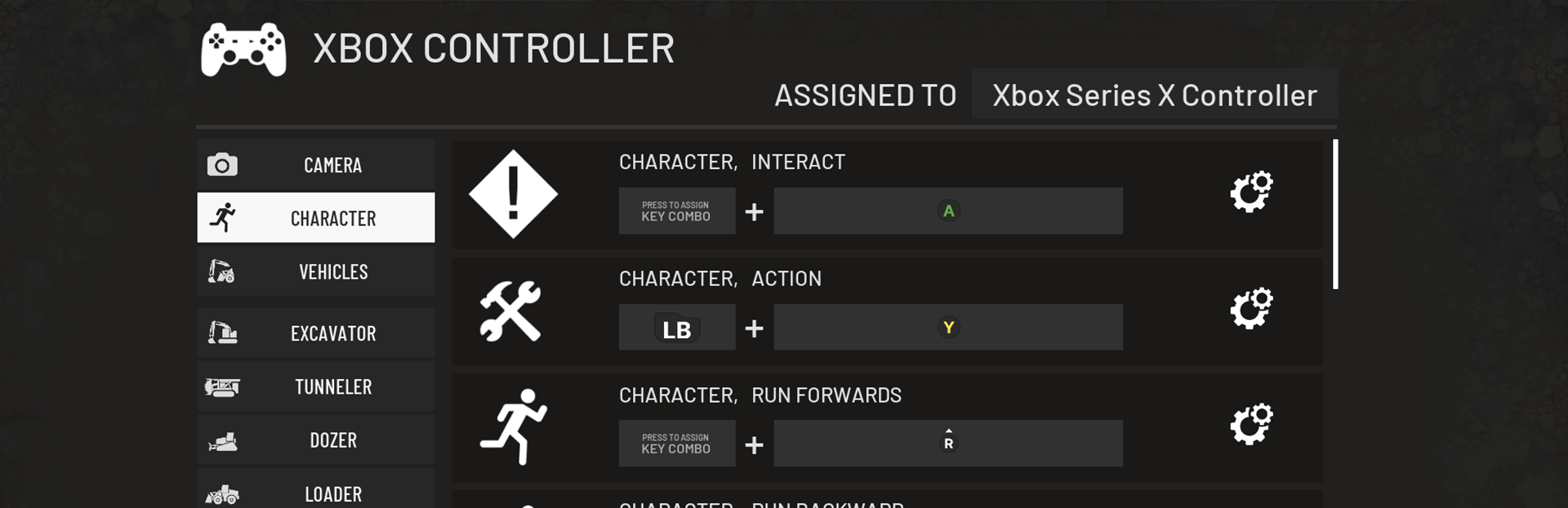Rebind the A button for Interact

click(x=948, y=212)
